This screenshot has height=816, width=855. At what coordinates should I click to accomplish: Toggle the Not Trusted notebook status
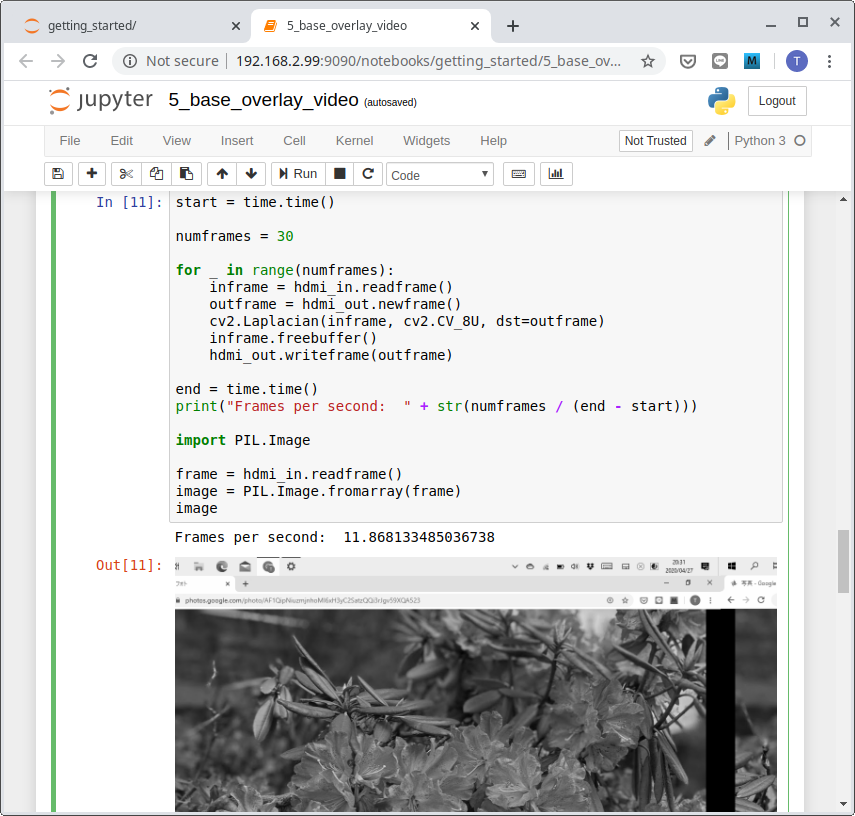(655, 141)
